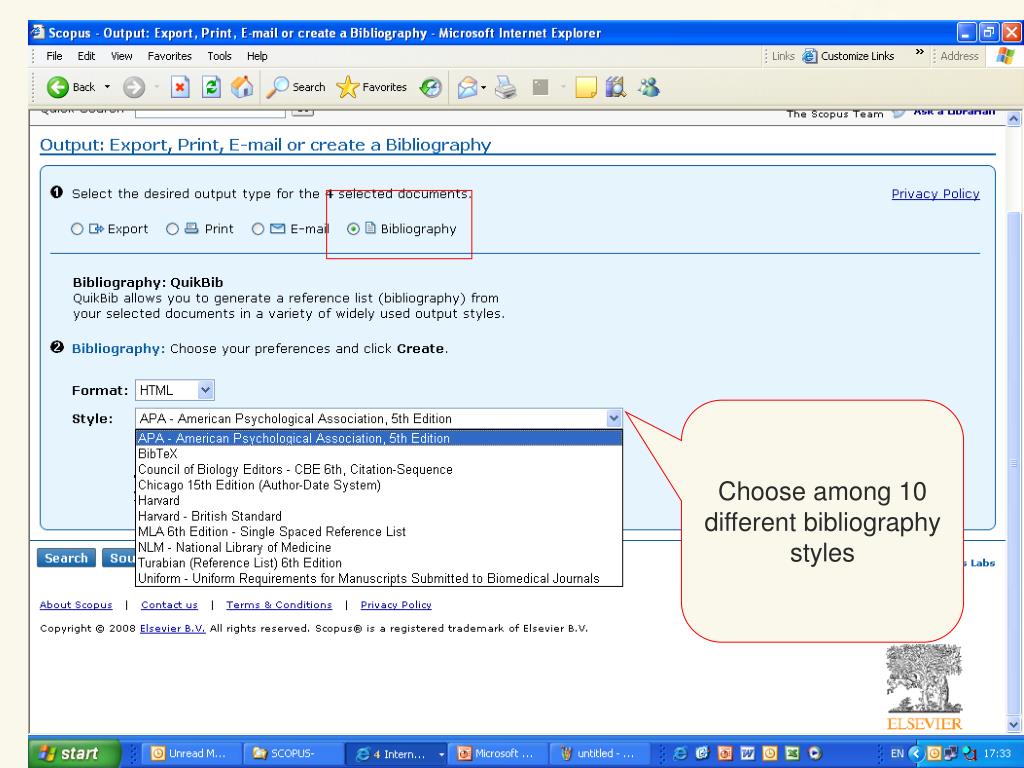Open the About Scopus link
This screenshot has height=768, width=1024.
pyautogui.click(x=76, y=605)
